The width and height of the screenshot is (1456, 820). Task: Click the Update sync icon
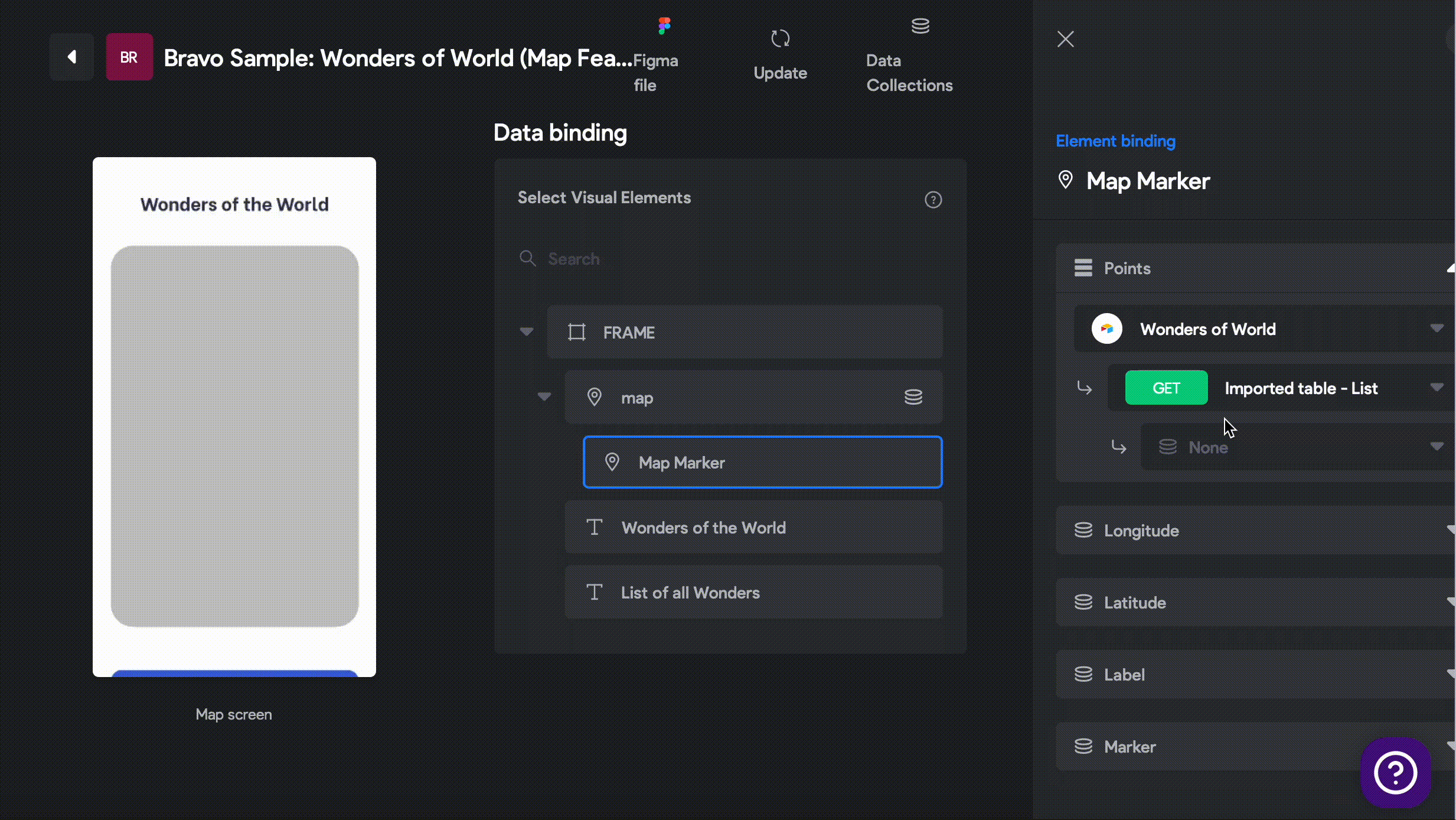click(x=780, y=40)
